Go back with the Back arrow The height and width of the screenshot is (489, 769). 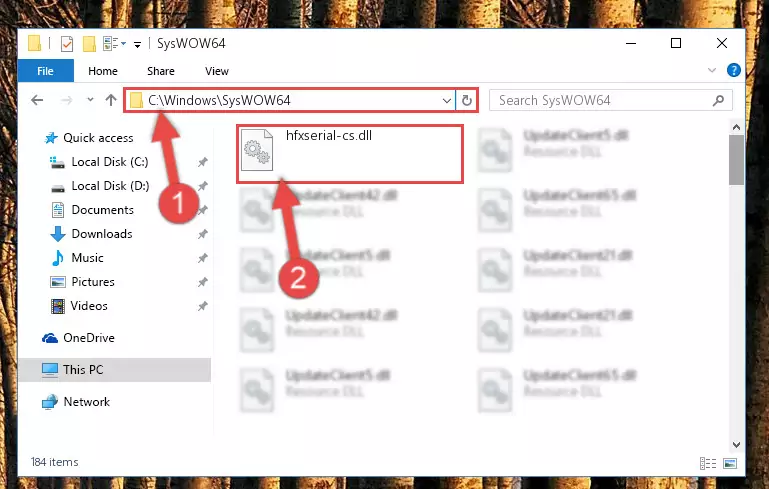pos(37,101)
